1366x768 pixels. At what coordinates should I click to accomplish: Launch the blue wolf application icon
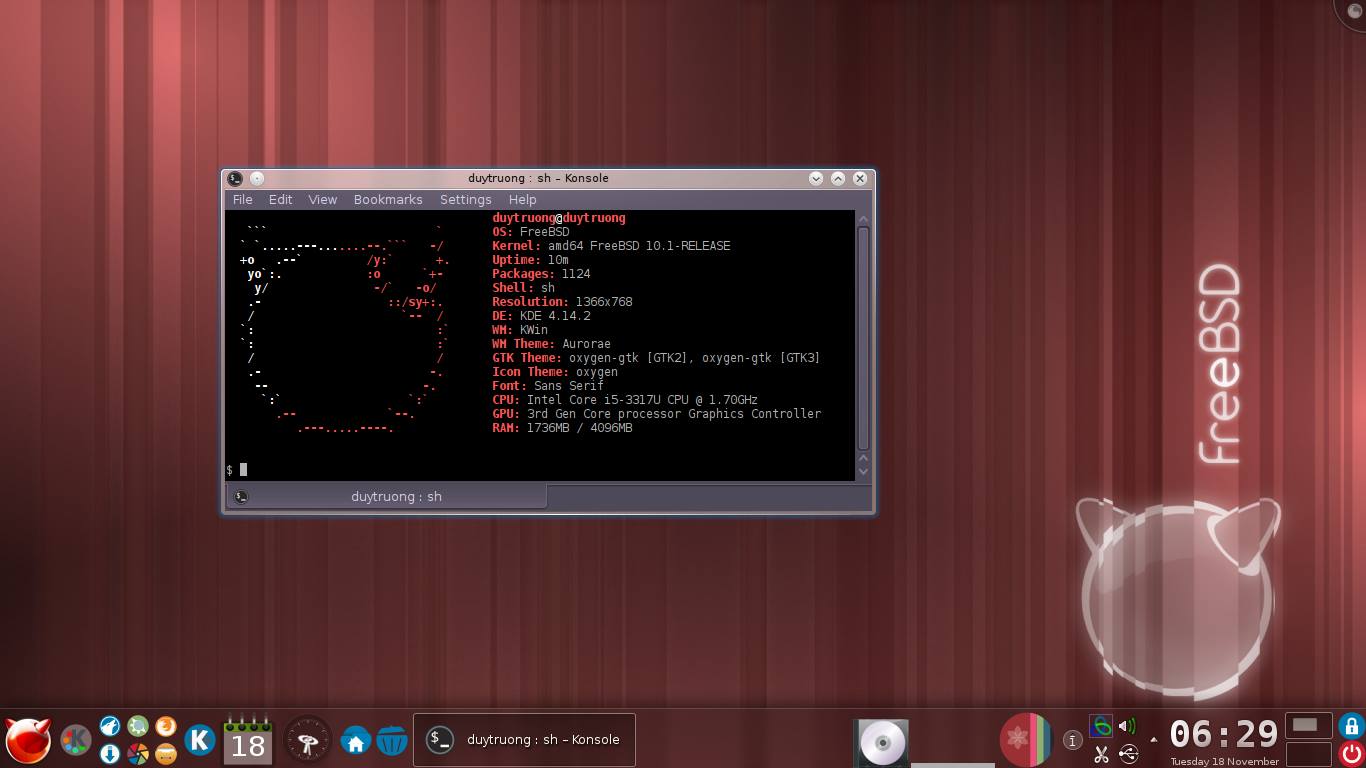tap(110, 726)
